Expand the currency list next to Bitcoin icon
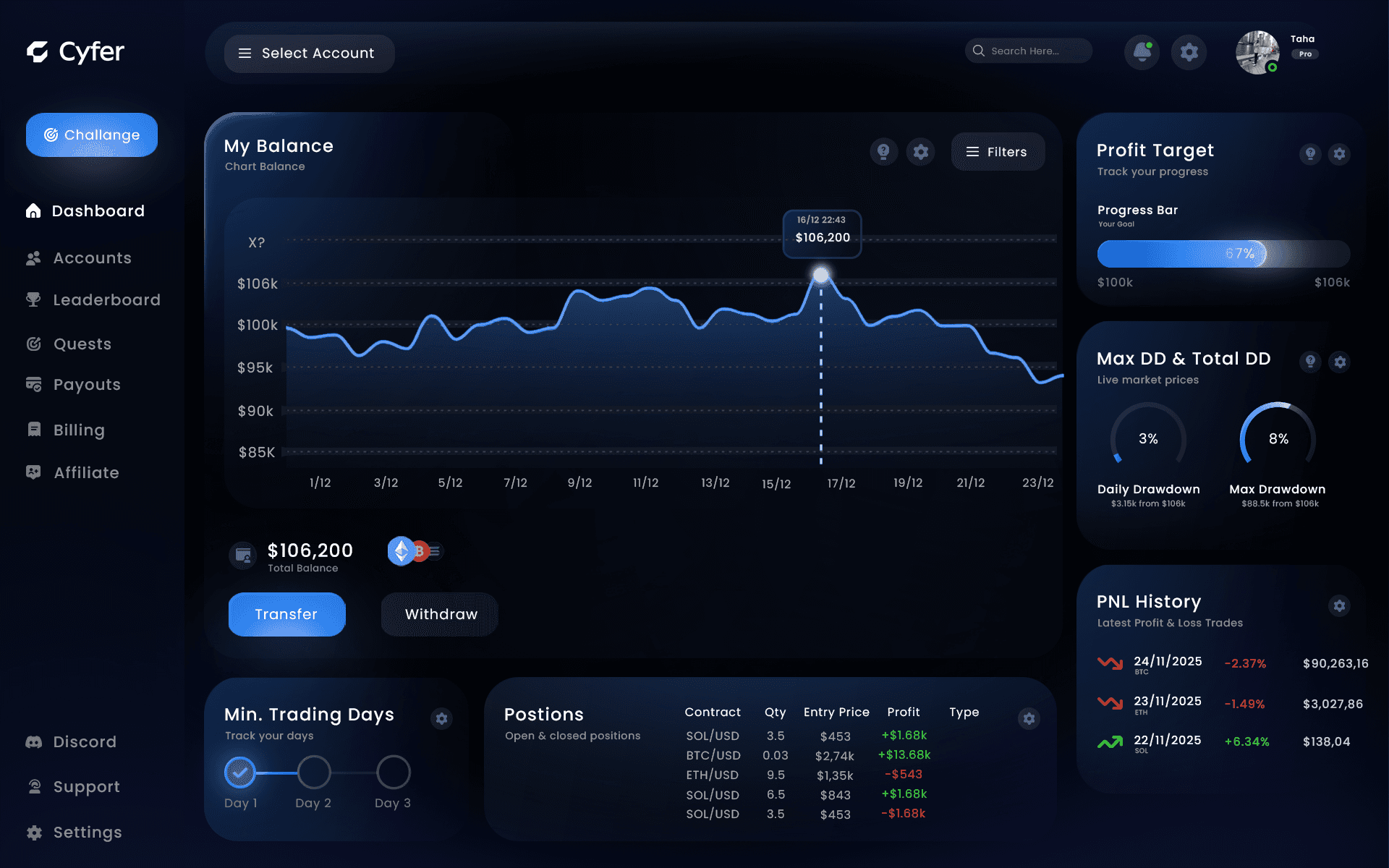The image size is (1389, 868). tap(434, 551)
